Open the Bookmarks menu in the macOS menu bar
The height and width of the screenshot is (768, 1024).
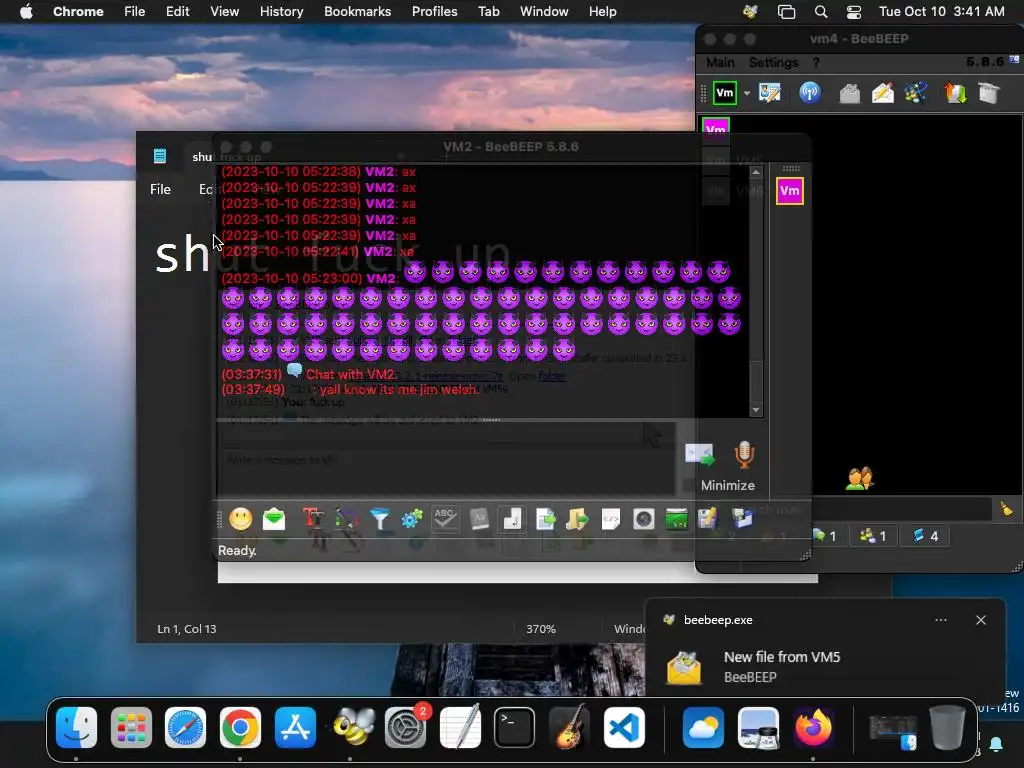[x=357, y=11]
